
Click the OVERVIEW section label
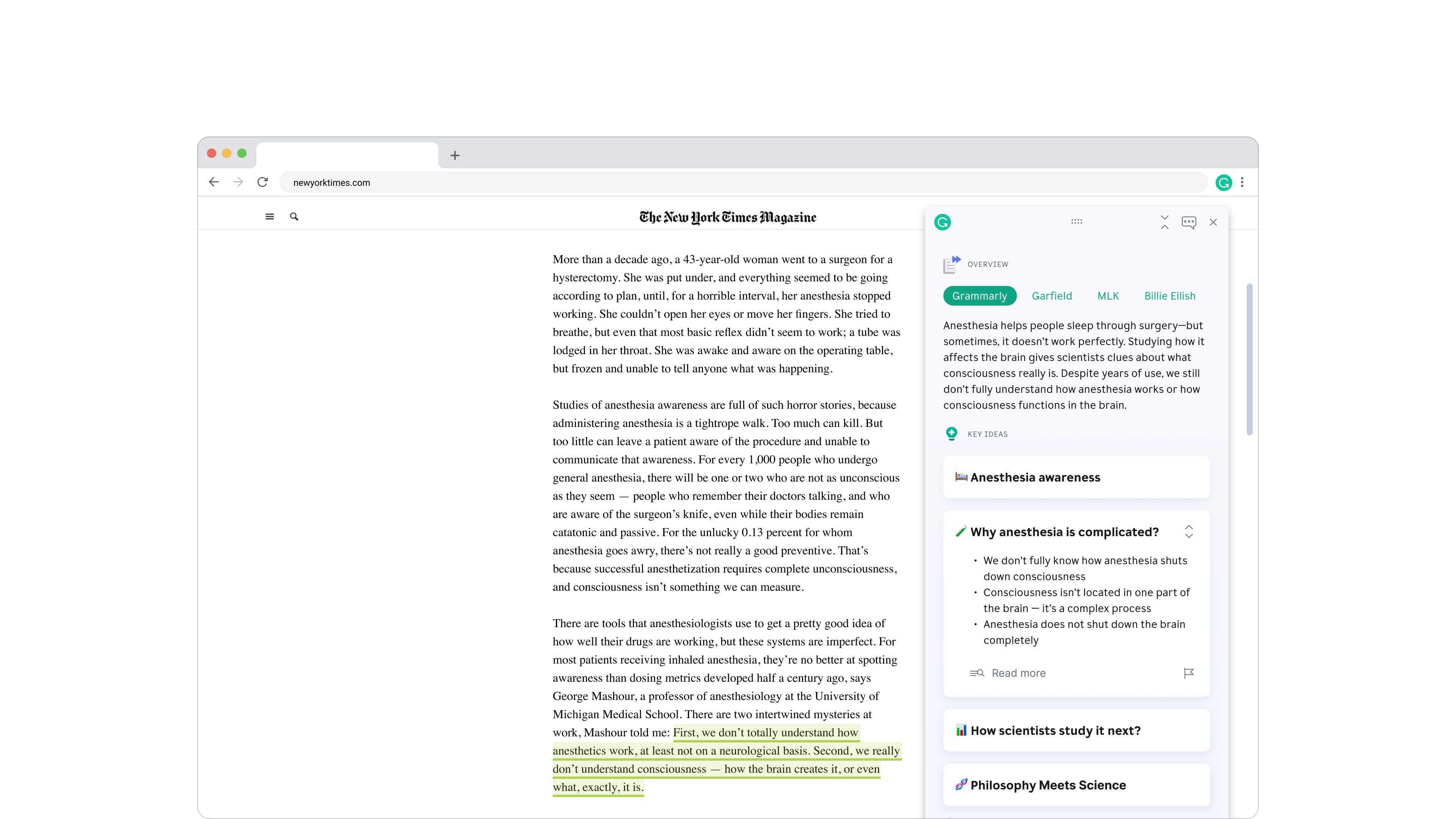pos(987,264)
